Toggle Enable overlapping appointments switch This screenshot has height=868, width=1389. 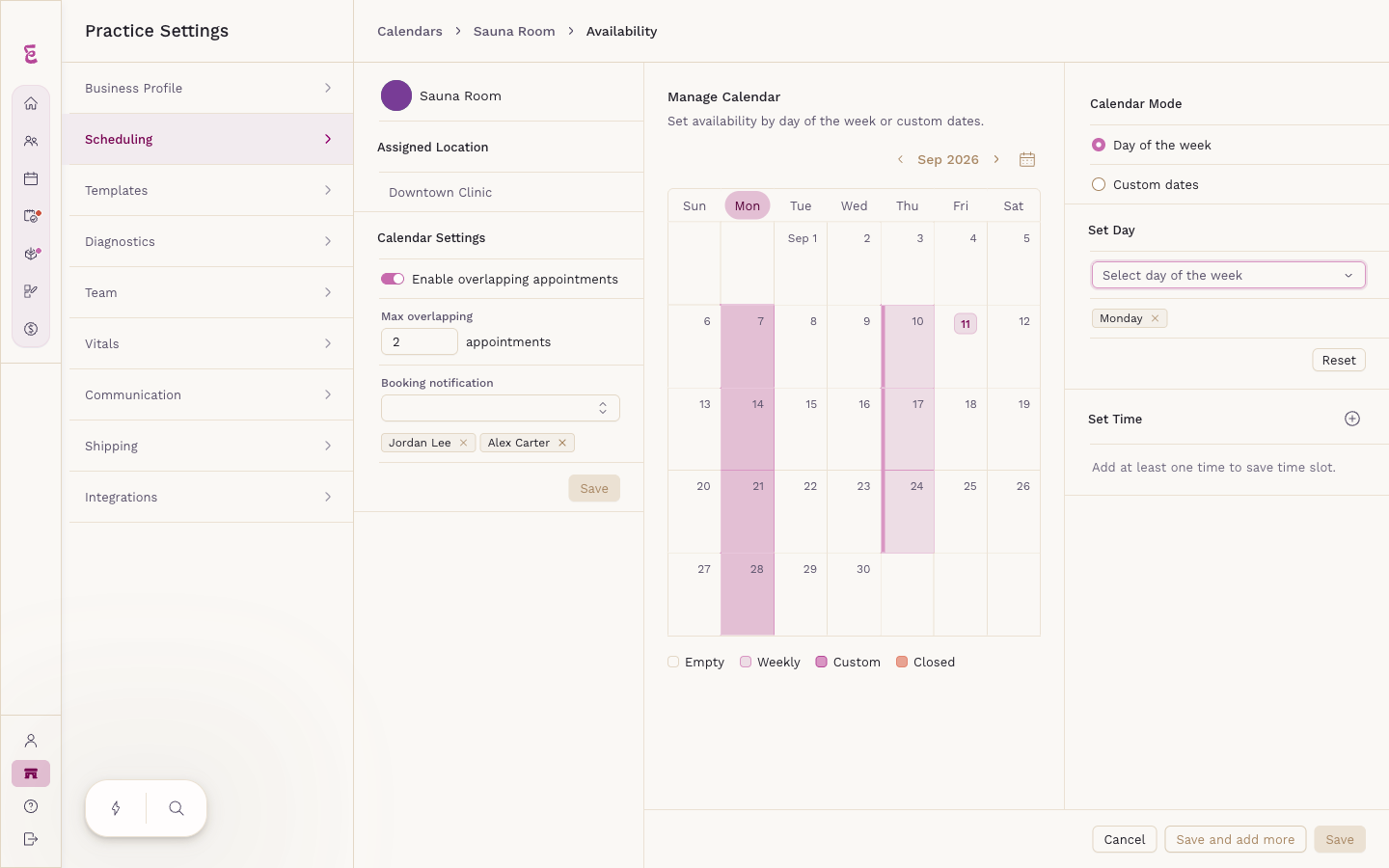(393, 279)
